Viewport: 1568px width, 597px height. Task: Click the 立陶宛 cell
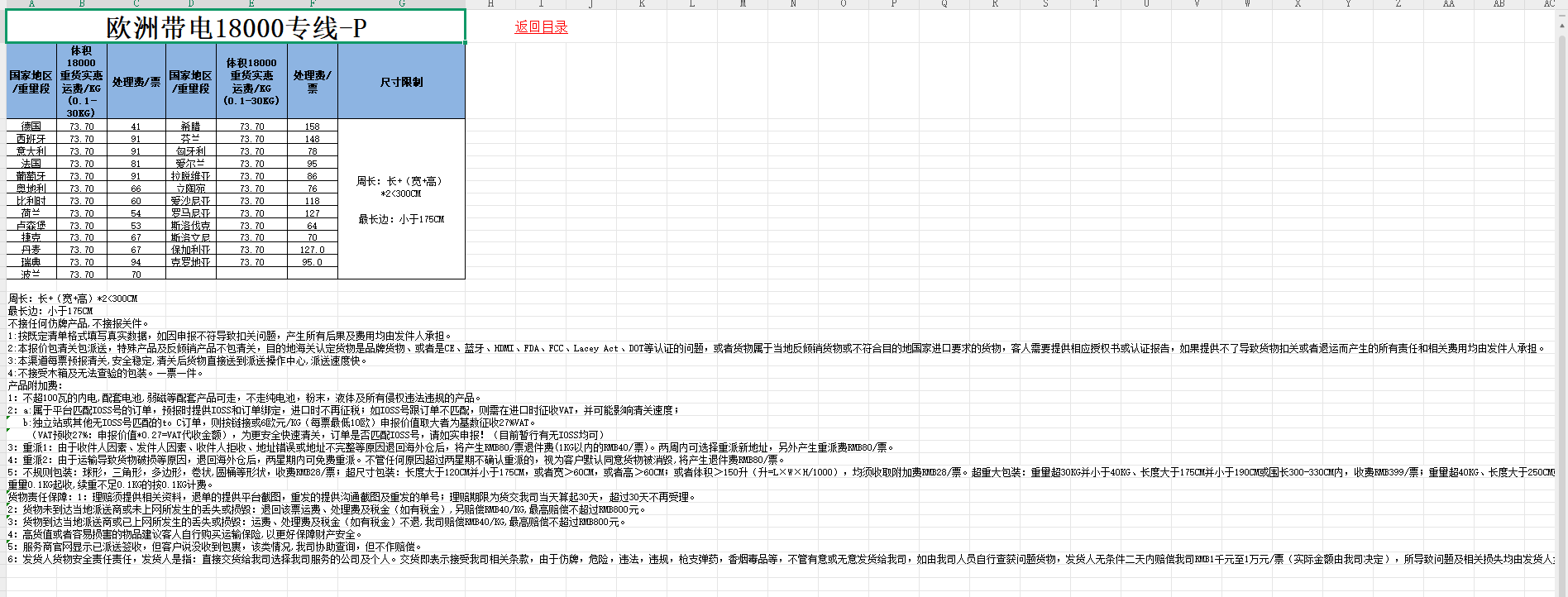click(x=191, y=189)
